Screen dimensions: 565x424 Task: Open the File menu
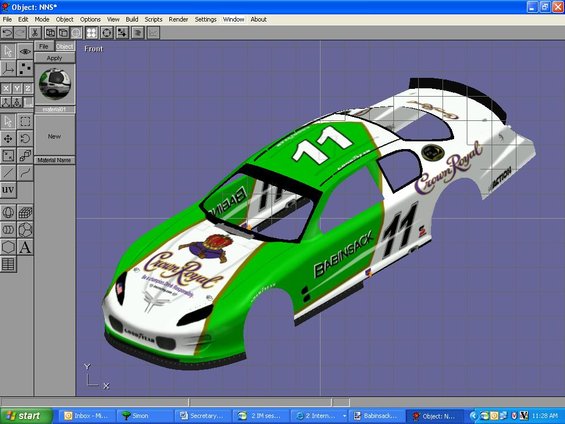pyautogui.click(x=7, y=19)
